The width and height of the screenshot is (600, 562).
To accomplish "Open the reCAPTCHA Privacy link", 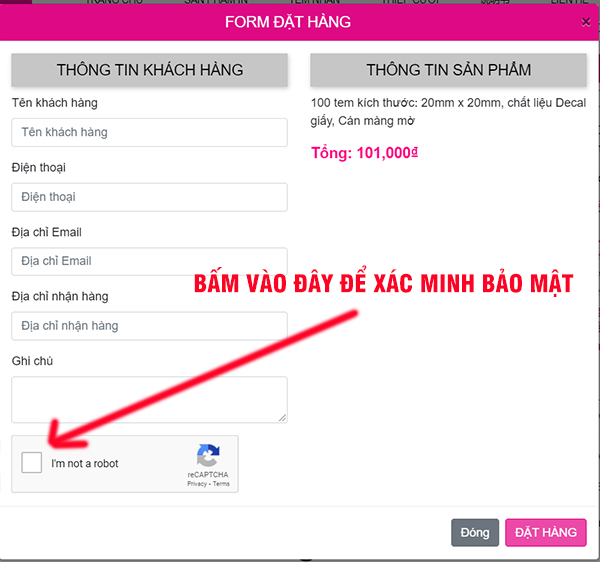I will 197,484.
